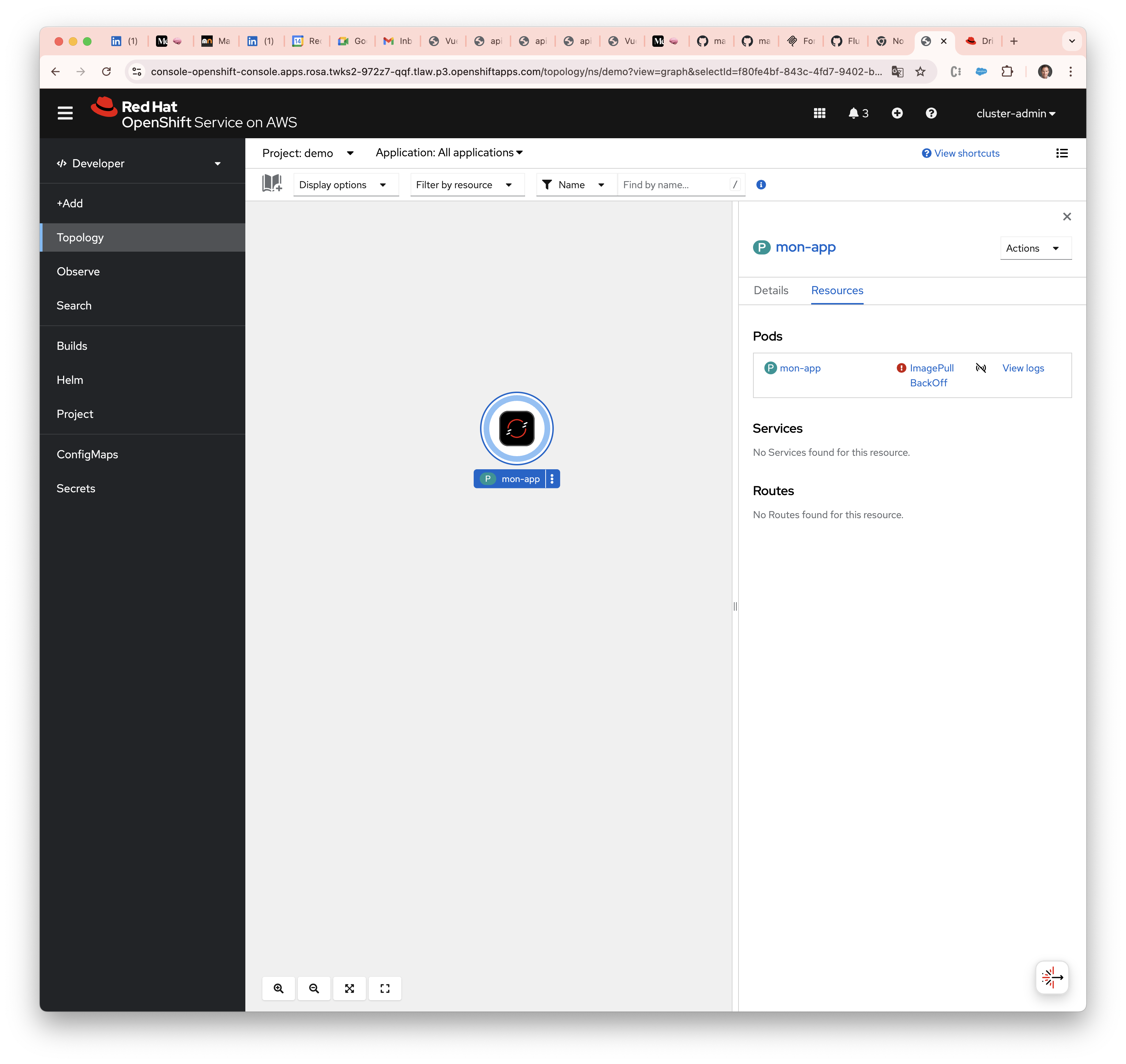Screen dimensions: 1126x1064
Task: Switch topology to list view
Action: pyautogui.click(x=1062, y=153)
